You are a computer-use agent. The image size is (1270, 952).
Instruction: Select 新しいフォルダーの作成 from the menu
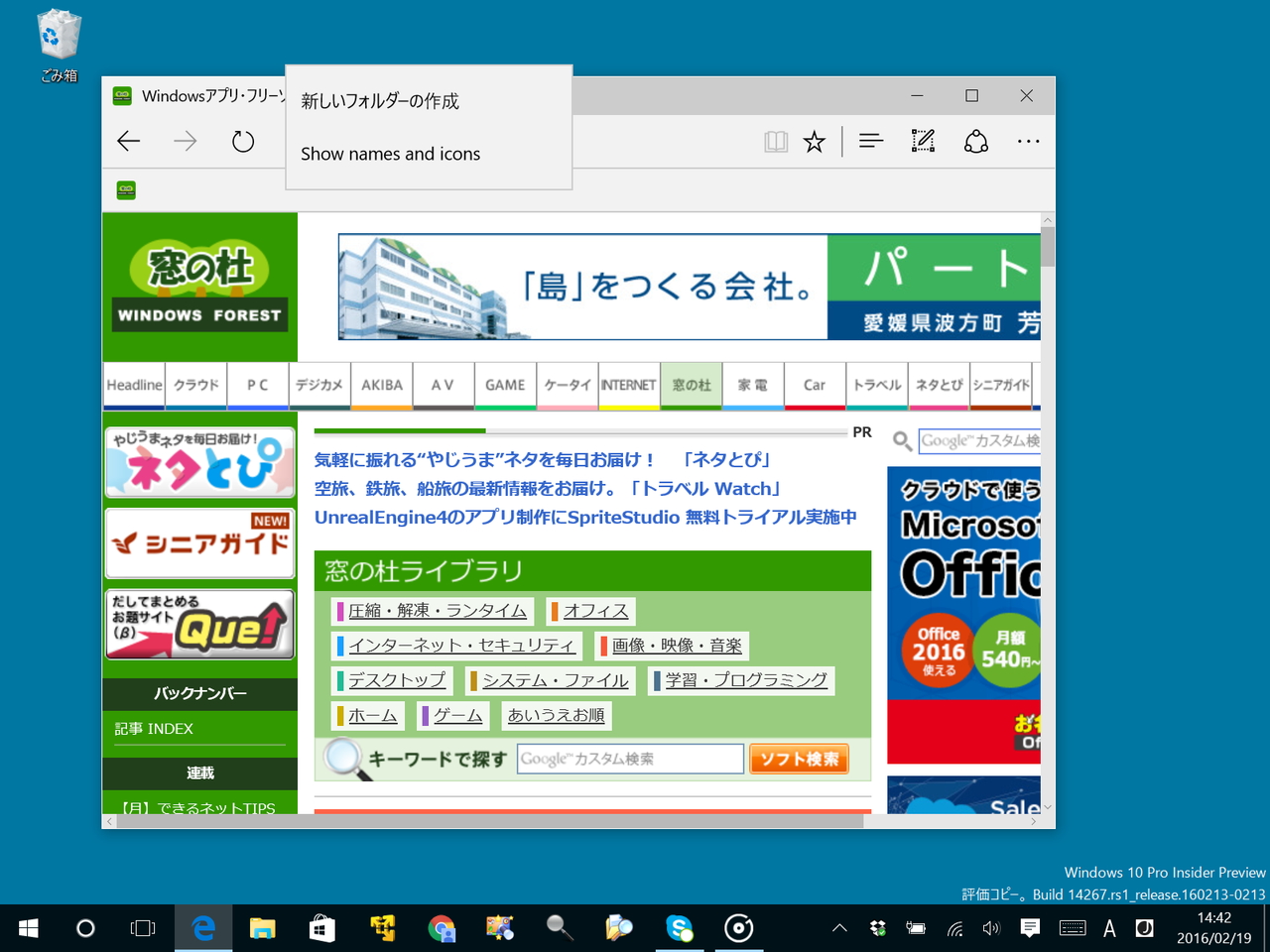[378, 100]
